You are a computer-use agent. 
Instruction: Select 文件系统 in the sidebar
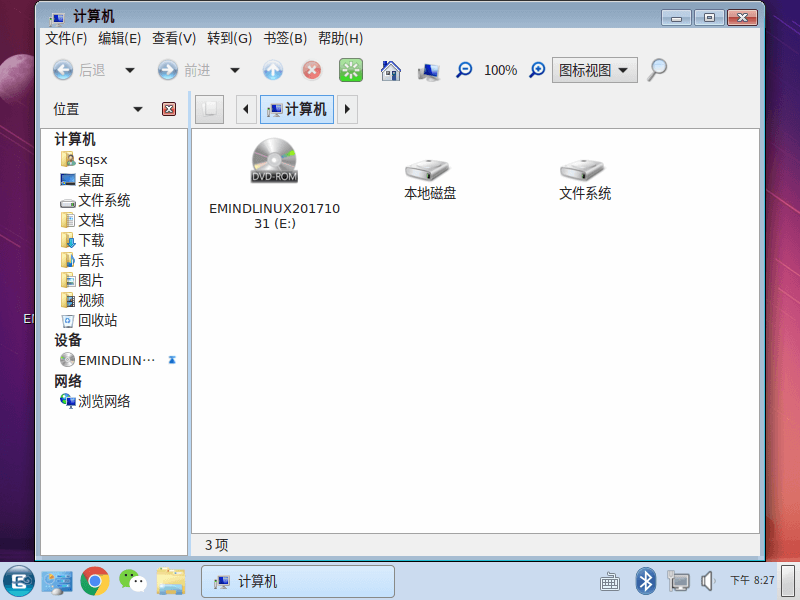click(95, 200)
